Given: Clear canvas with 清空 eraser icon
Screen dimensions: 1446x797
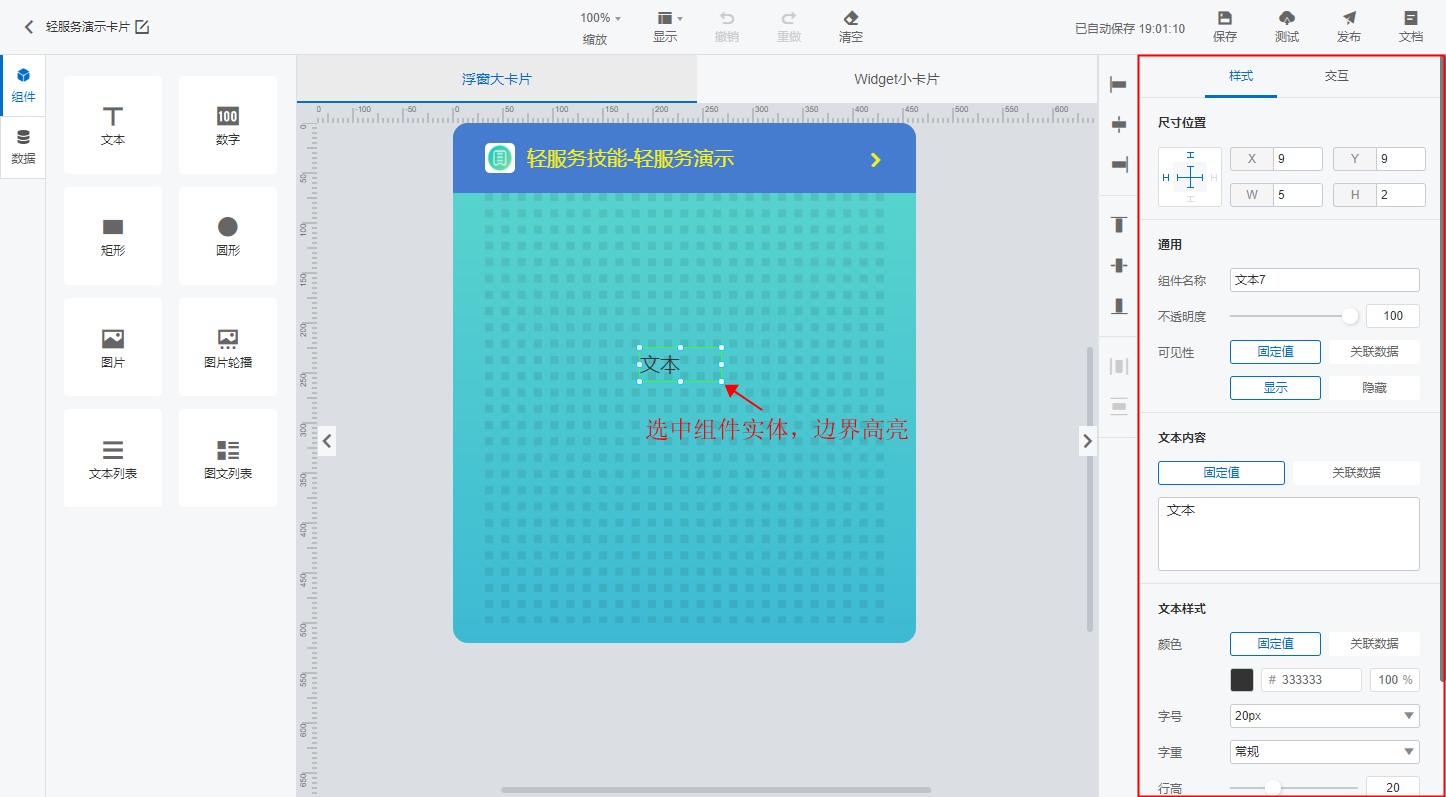Looking at the screenshot, I should coord(851,18).
